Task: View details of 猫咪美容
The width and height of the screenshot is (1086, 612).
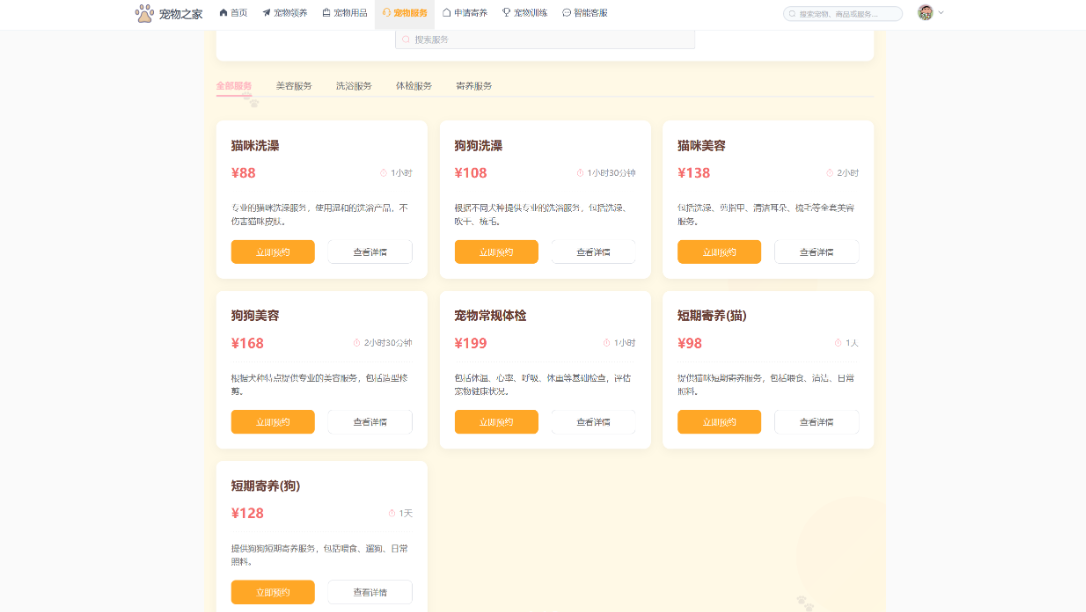Action: [x=817, y=252]
